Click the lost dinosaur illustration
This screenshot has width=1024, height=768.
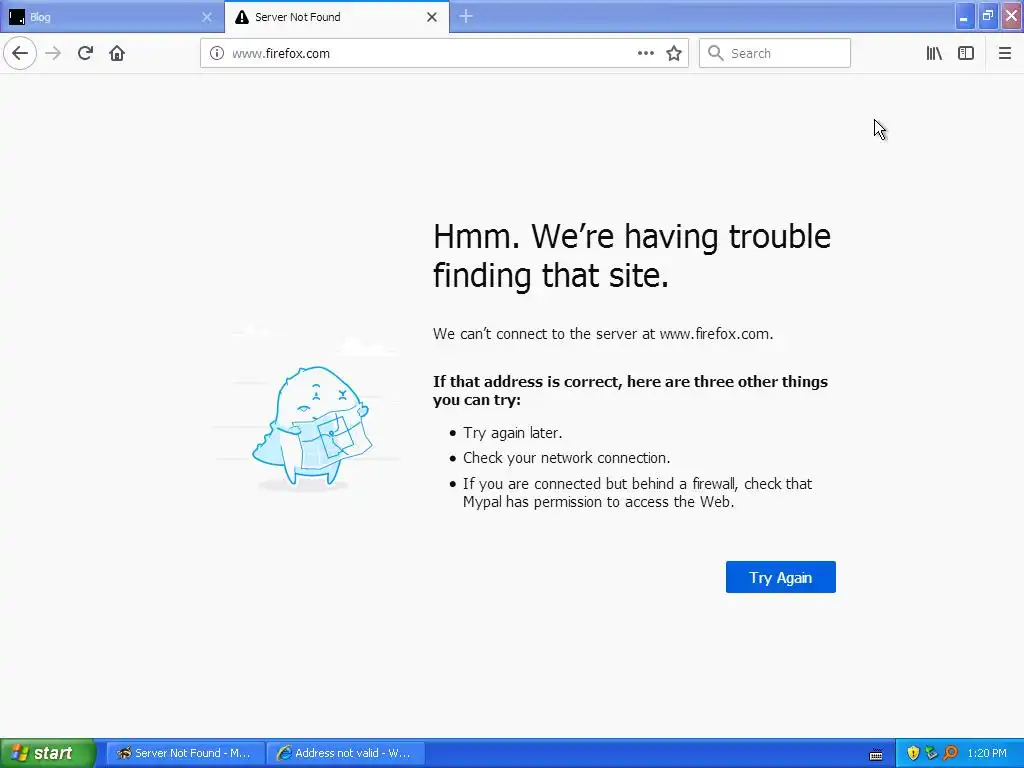(x=312, y=428)
